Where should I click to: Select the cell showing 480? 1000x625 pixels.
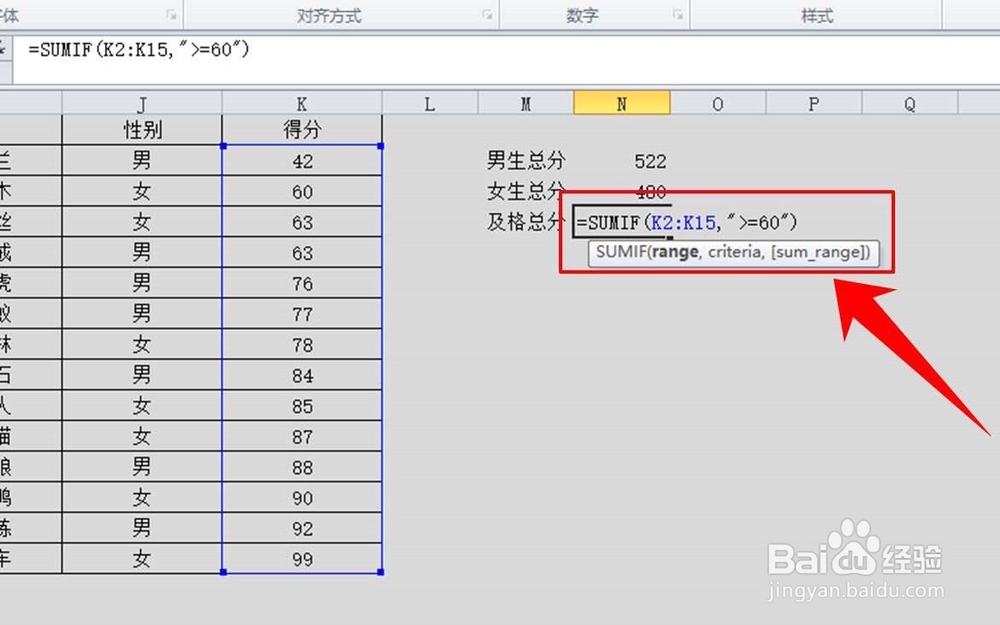point(650,191)
